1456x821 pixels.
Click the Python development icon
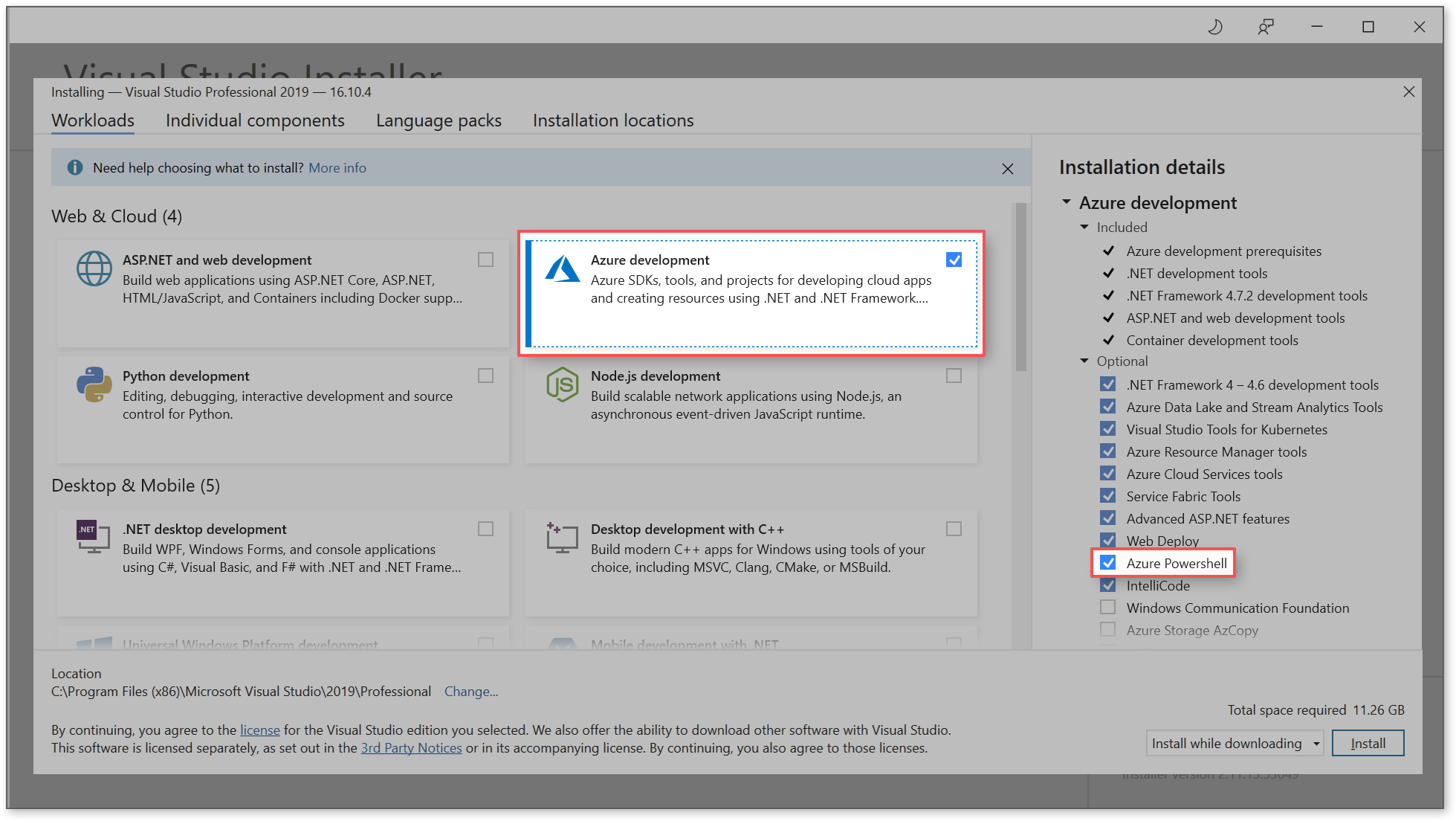tap(94, 384)
